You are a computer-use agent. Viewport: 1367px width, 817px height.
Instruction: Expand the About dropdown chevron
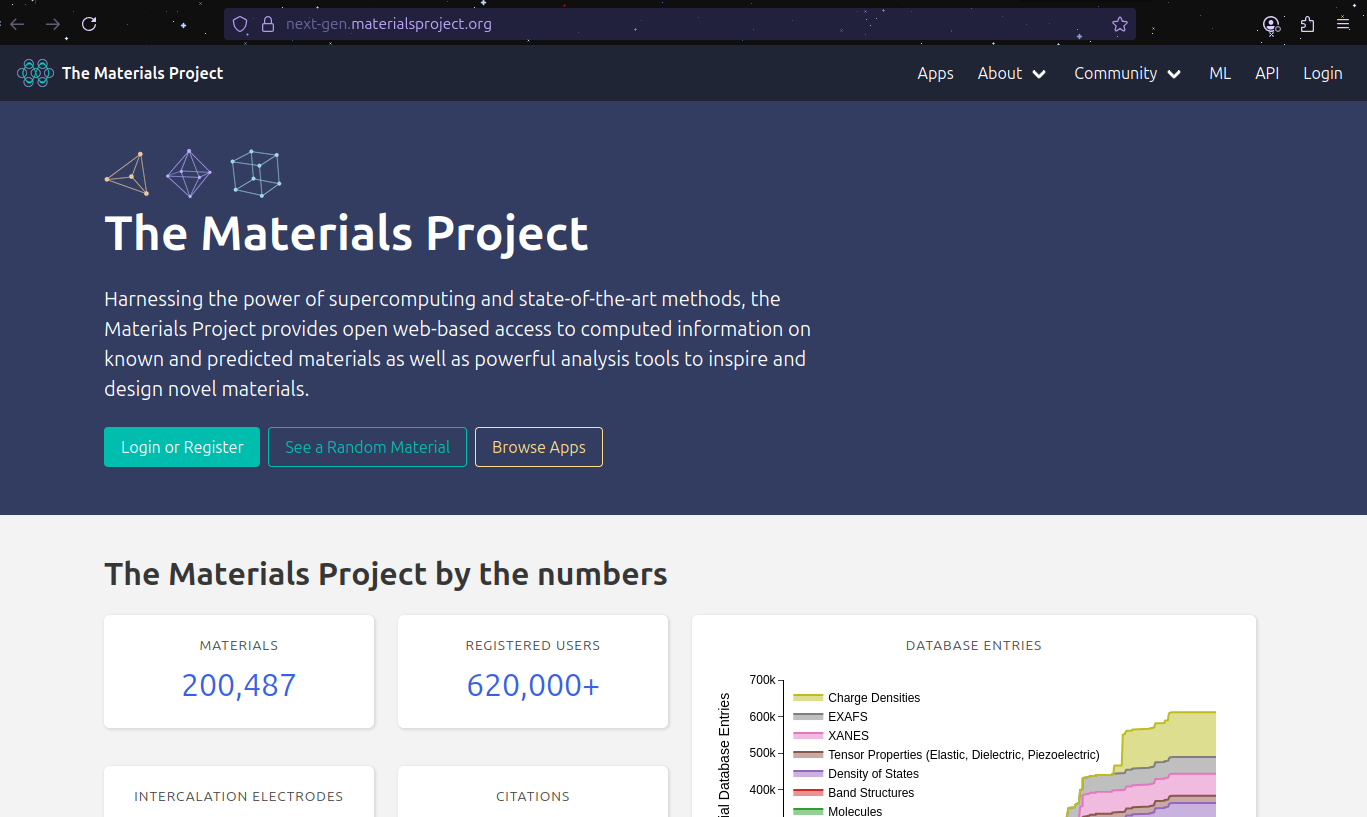[x=1039, y=74]
